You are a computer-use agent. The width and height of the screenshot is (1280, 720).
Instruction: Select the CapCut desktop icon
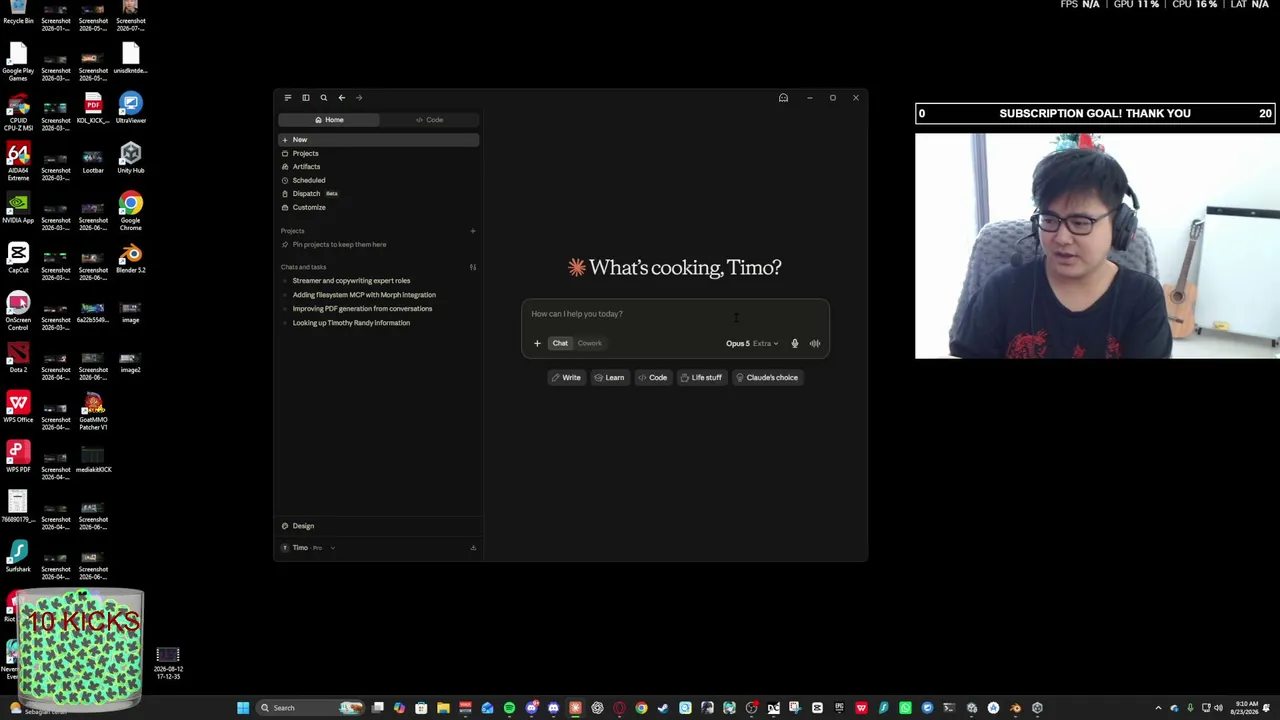[18, 258]
